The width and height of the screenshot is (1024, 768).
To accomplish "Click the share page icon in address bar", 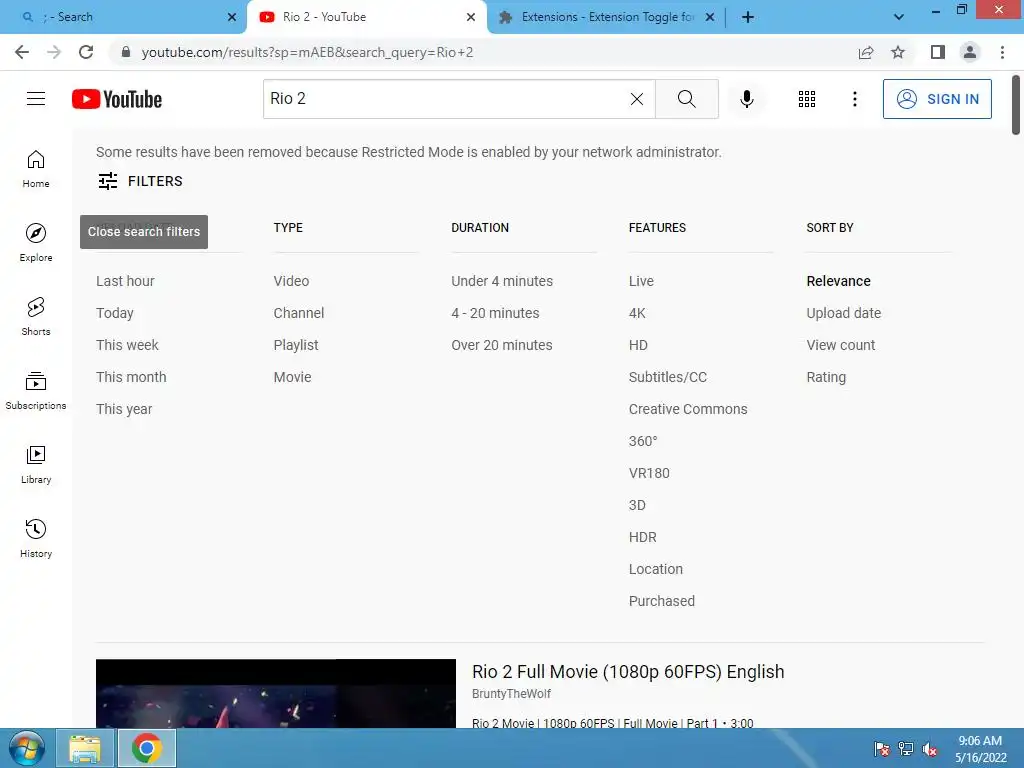I will 866,52.
